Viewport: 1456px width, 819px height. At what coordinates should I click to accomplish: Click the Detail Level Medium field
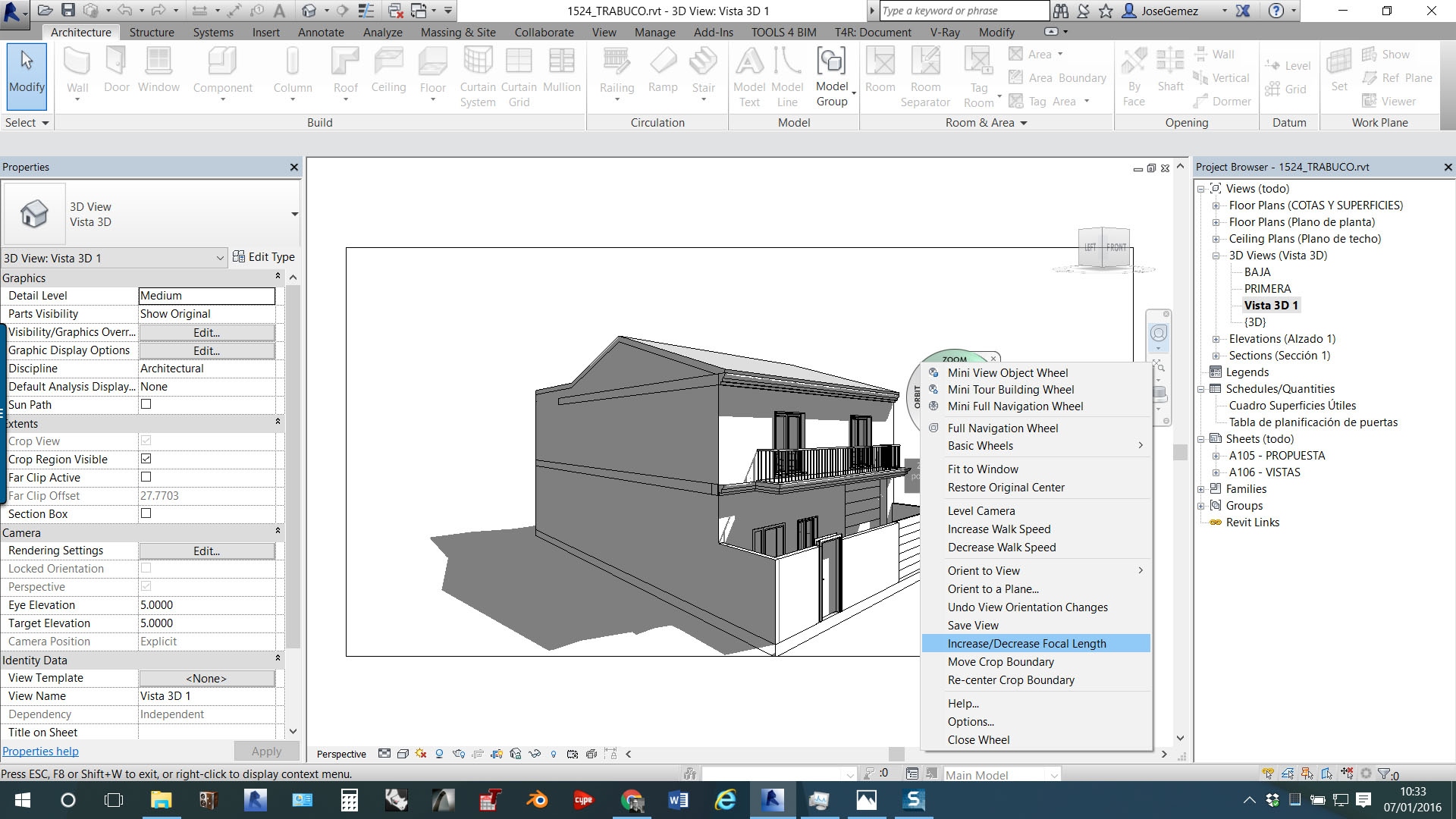point(206,296)
